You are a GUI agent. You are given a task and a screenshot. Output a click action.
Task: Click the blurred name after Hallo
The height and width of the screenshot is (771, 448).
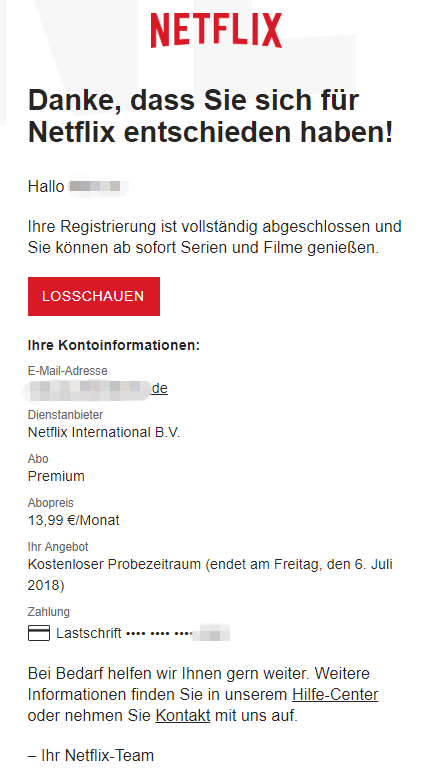(97, 187)
